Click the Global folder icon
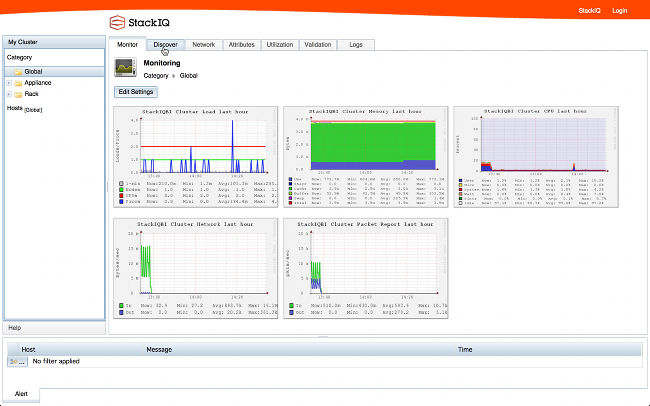This screenshot has height=406, width=650. [18, 72]
